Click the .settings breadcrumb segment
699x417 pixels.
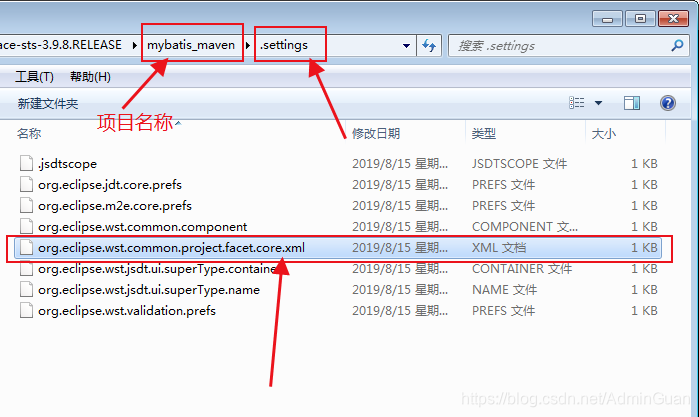pos(284,45)
